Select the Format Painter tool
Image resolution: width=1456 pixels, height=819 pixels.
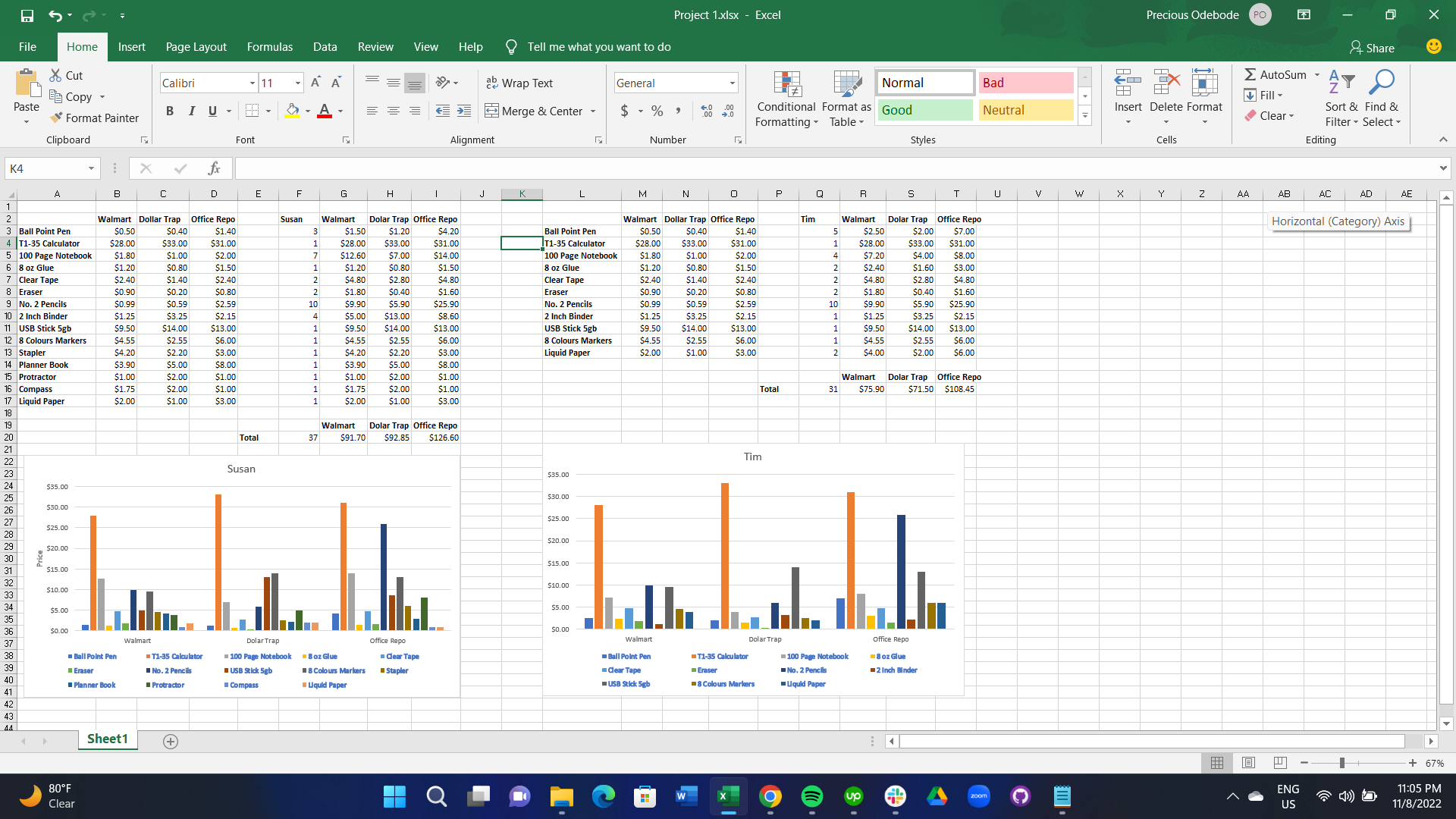(x=95, y=118)
